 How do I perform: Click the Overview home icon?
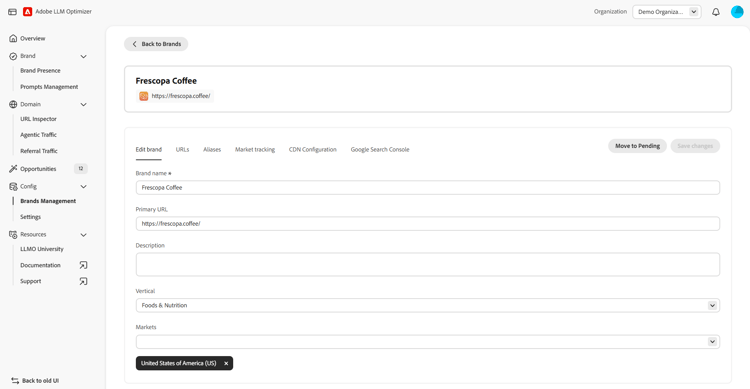click(13, 38)
